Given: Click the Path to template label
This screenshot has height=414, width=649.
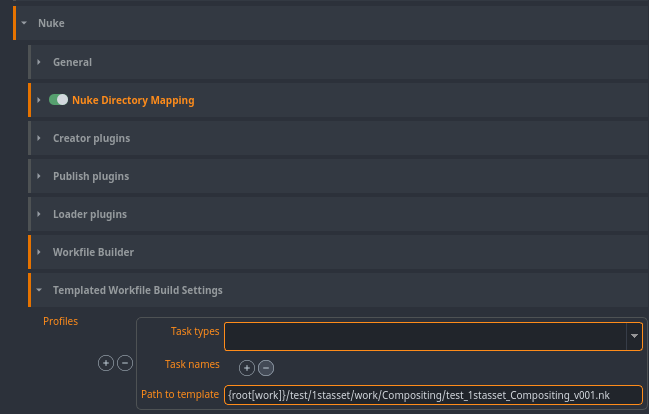Looking at the screenshot, I should [x=180, y=394].
